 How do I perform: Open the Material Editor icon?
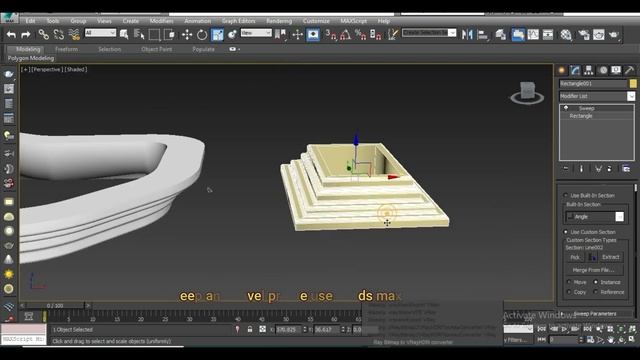tap(566, 35)
